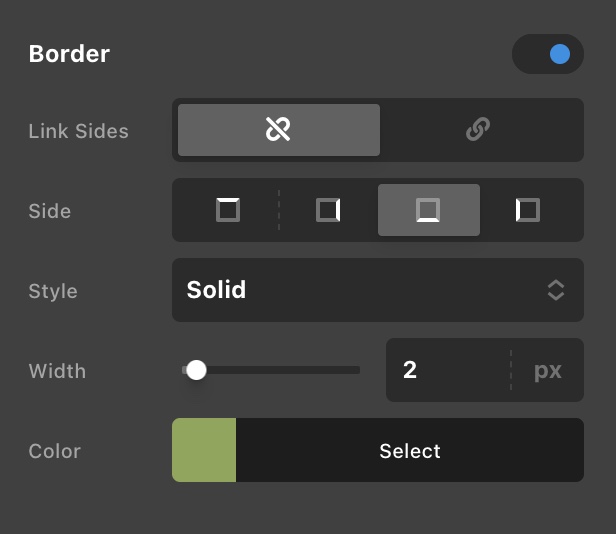The image size is (616, 534).
Task: Open the Solid style dropdown
Action: [x=360, y=290]
